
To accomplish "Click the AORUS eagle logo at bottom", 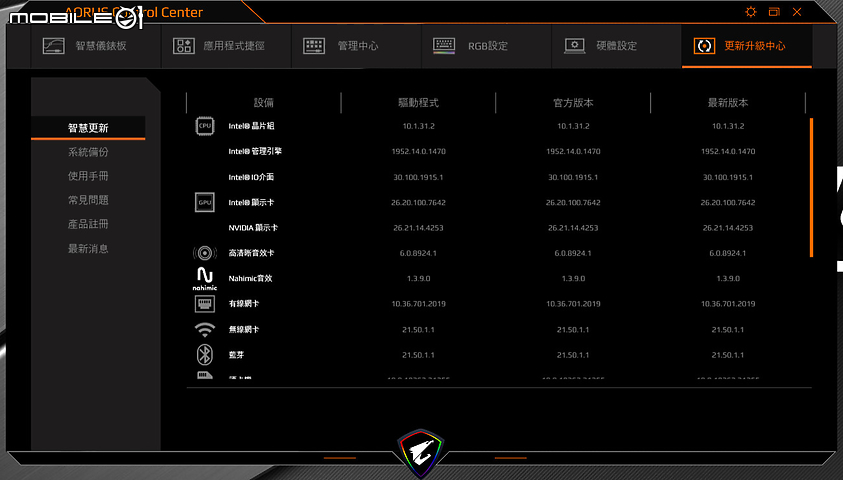I will pyautogui.click(x=421, y=453).
